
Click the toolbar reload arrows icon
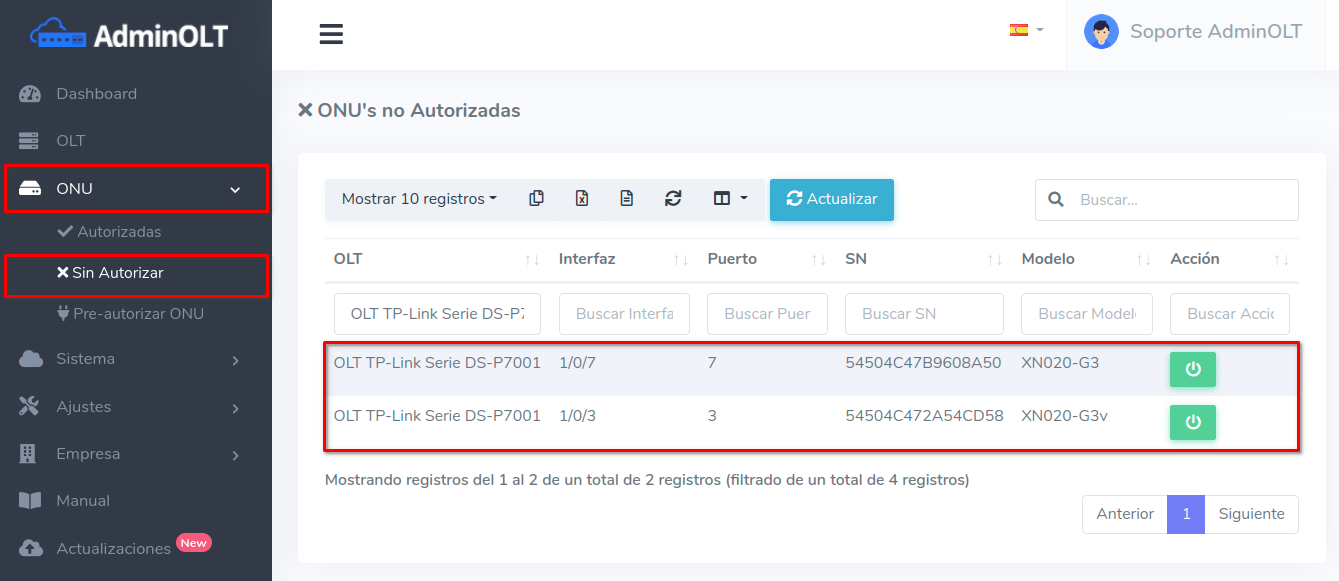673,199
